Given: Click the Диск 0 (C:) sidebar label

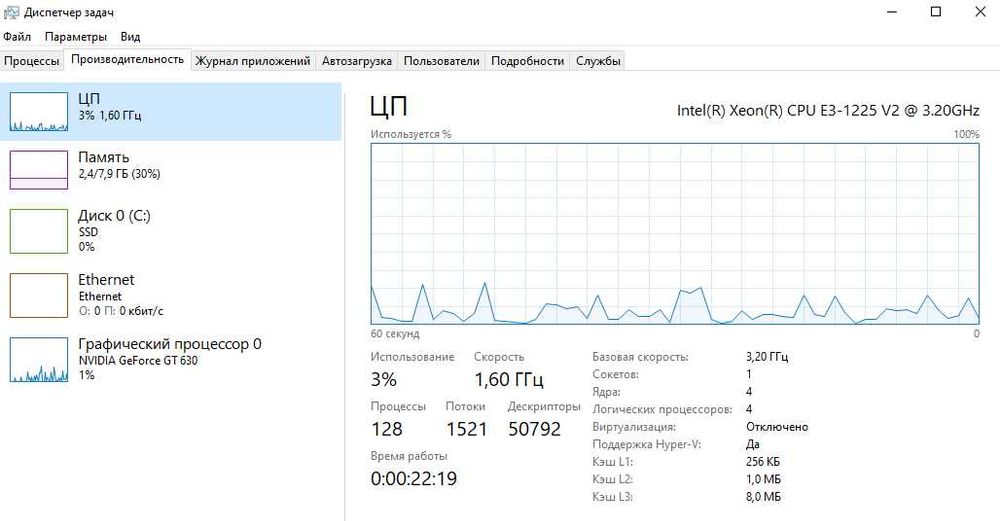Looking at the screenshot, I should tap(115, 216).
